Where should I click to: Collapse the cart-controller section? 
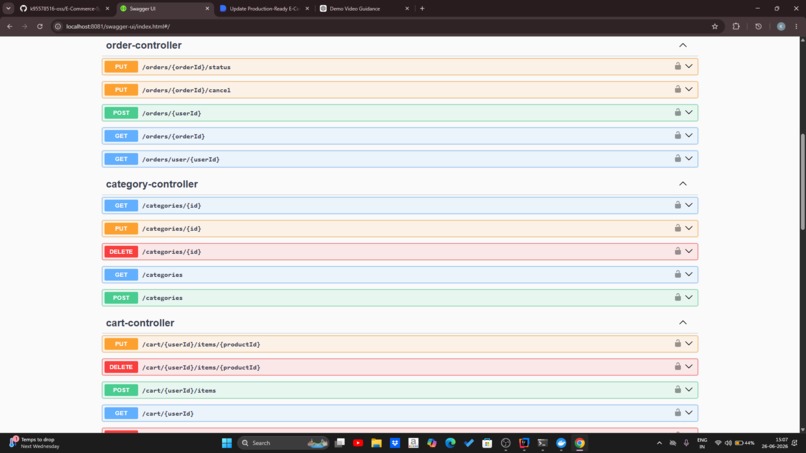683,322
